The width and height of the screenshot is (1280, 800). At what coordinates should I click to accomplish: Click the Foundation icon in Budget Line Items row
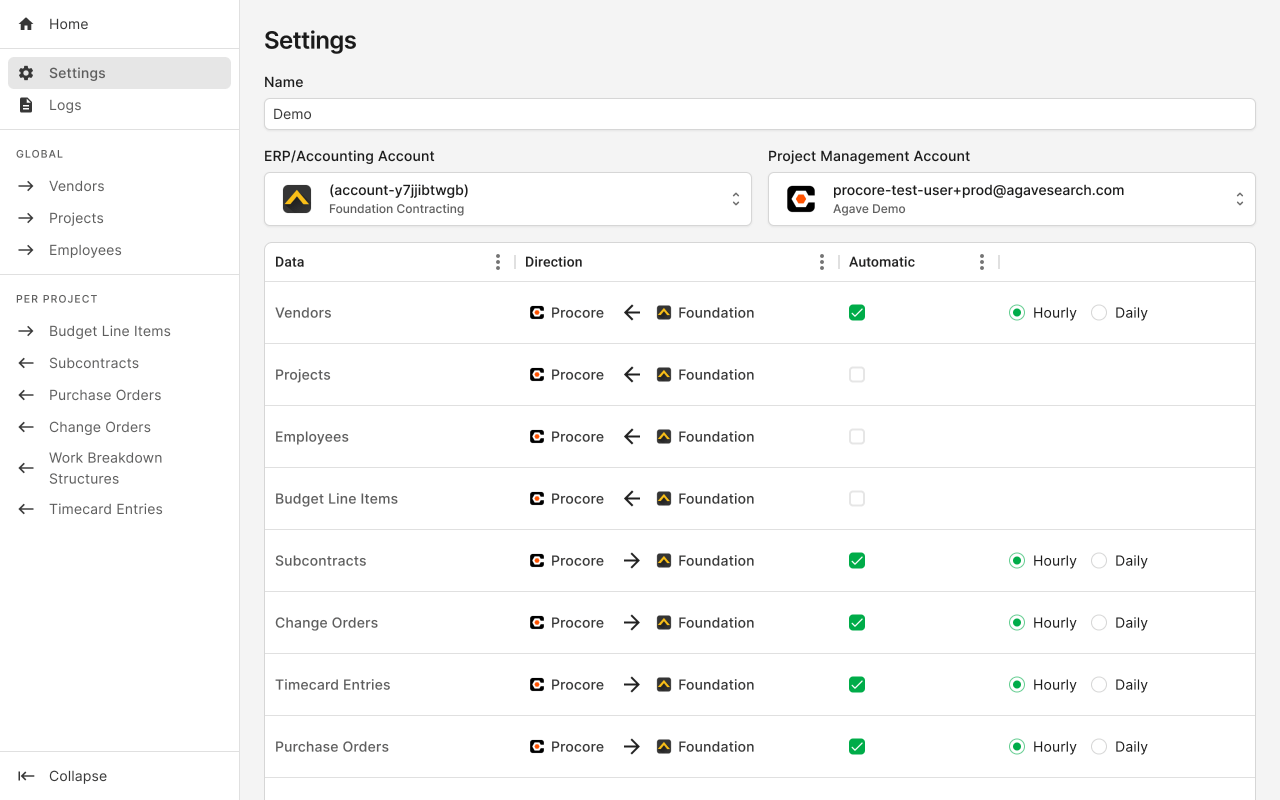coord(664,499)
